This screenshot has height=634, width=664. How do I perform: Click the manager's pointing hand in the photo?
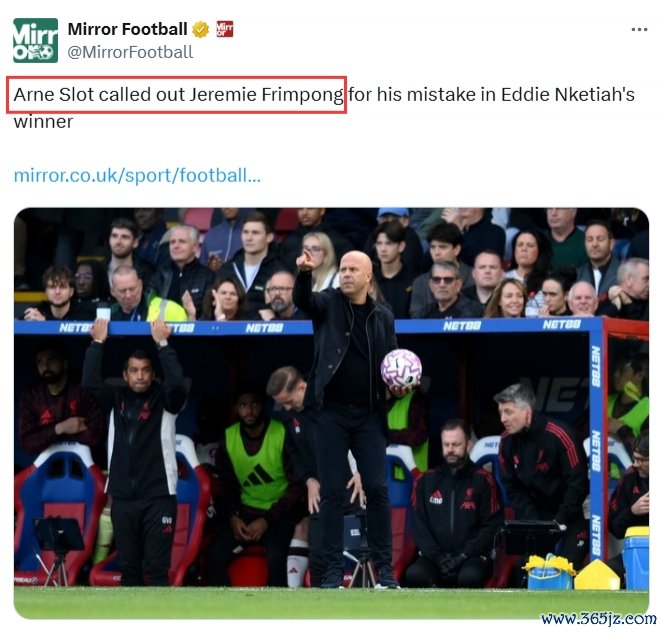click(x=304, y=261)
